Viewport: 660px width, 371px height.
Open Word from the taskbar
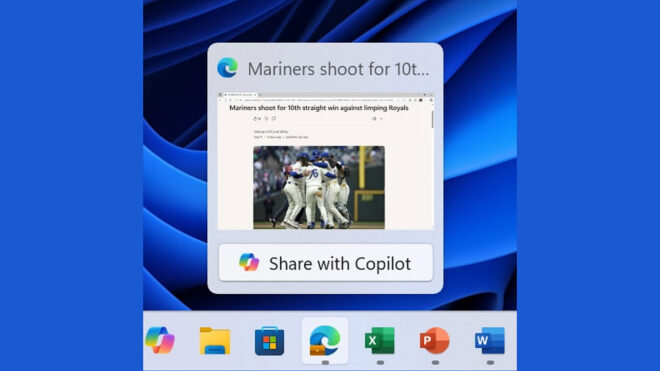click(x=490, y=341)
